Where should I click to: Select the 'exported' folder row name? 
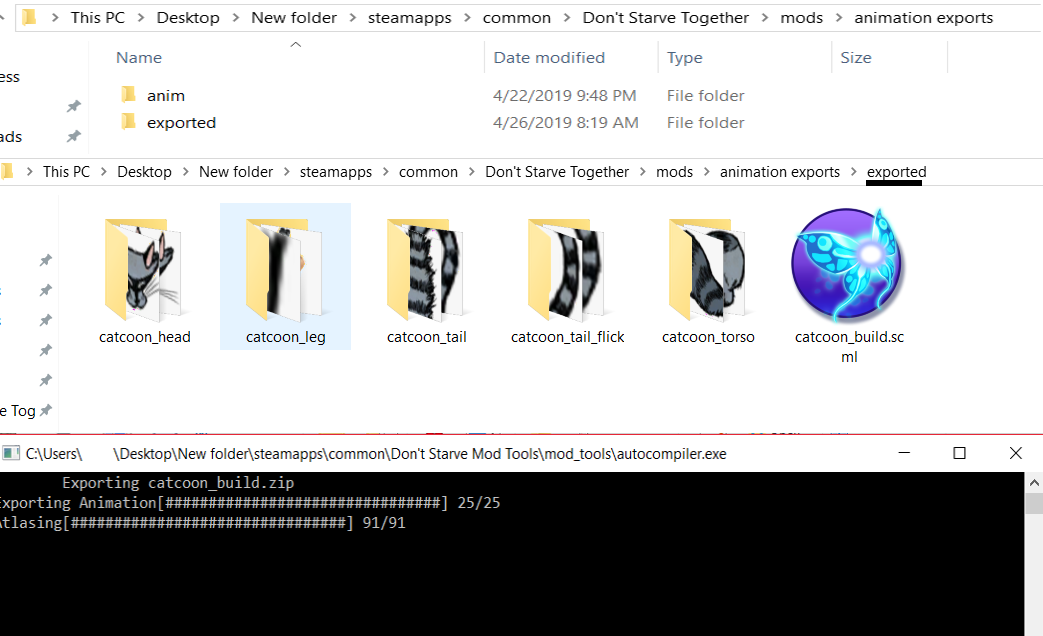click(x=181, y=123)
